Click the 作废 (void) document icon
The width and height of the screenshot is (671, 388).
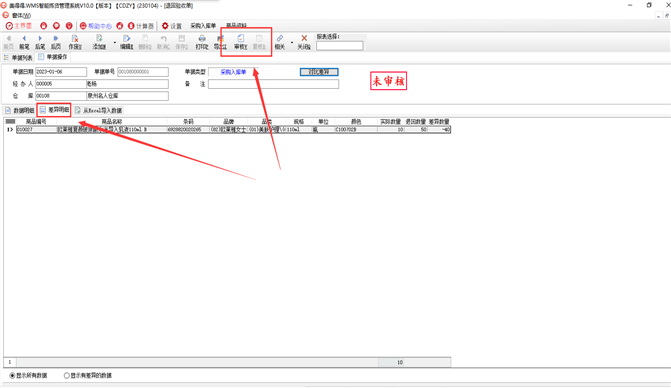75,39
